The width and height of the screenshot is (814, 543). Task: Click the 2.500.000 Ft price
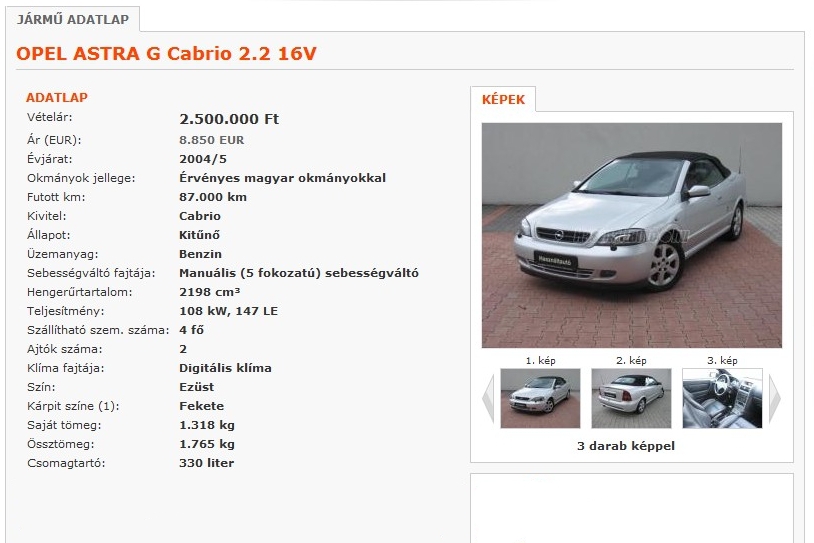(x=229, y=119)
